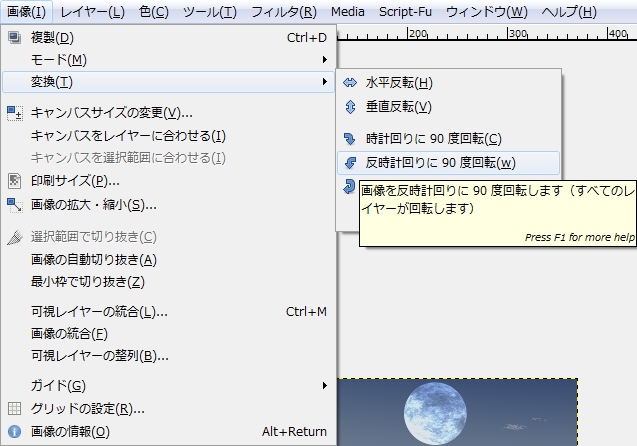
Task: Choose 反時計回りに 90 度回転(W)
Action: click(x=448, y=163)
